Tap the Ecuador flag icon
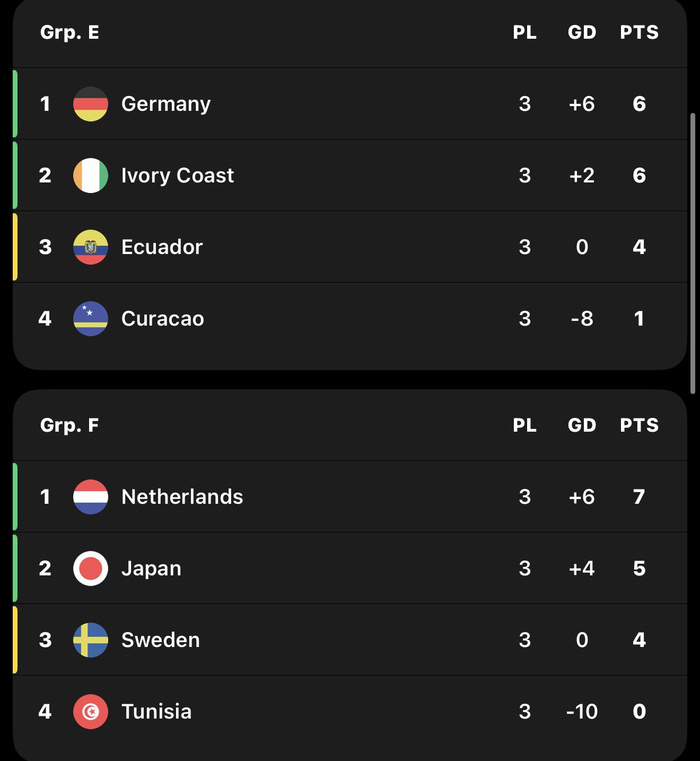 90,247
